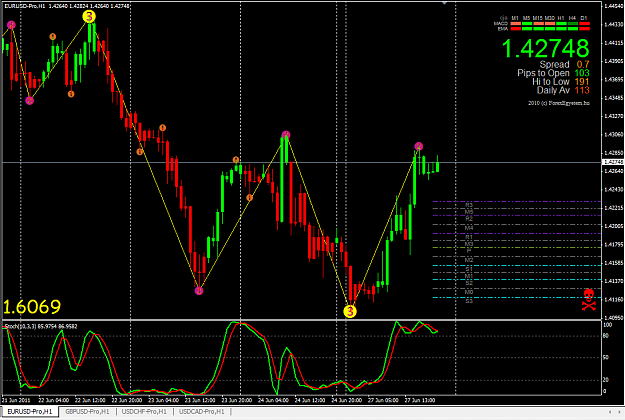Image resolution: width=625 pixels, height=420 pixels.
Task: Click the orange marker above the 23 Jun 20:00 candles
Action: point(236,160)
